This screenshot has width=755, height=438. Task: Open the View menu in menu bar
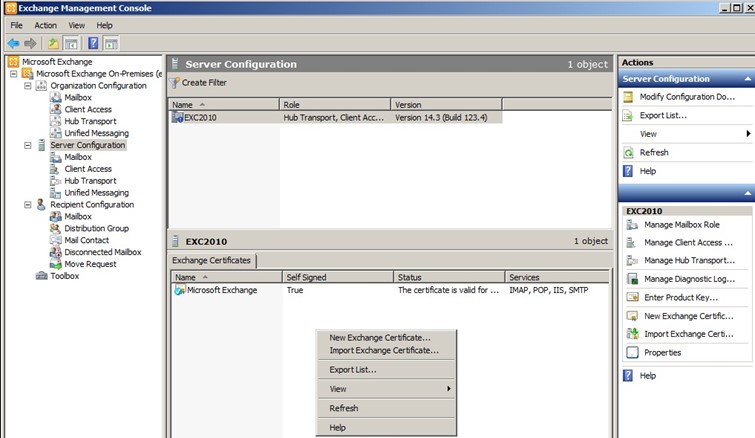click(x=77, y=26)
